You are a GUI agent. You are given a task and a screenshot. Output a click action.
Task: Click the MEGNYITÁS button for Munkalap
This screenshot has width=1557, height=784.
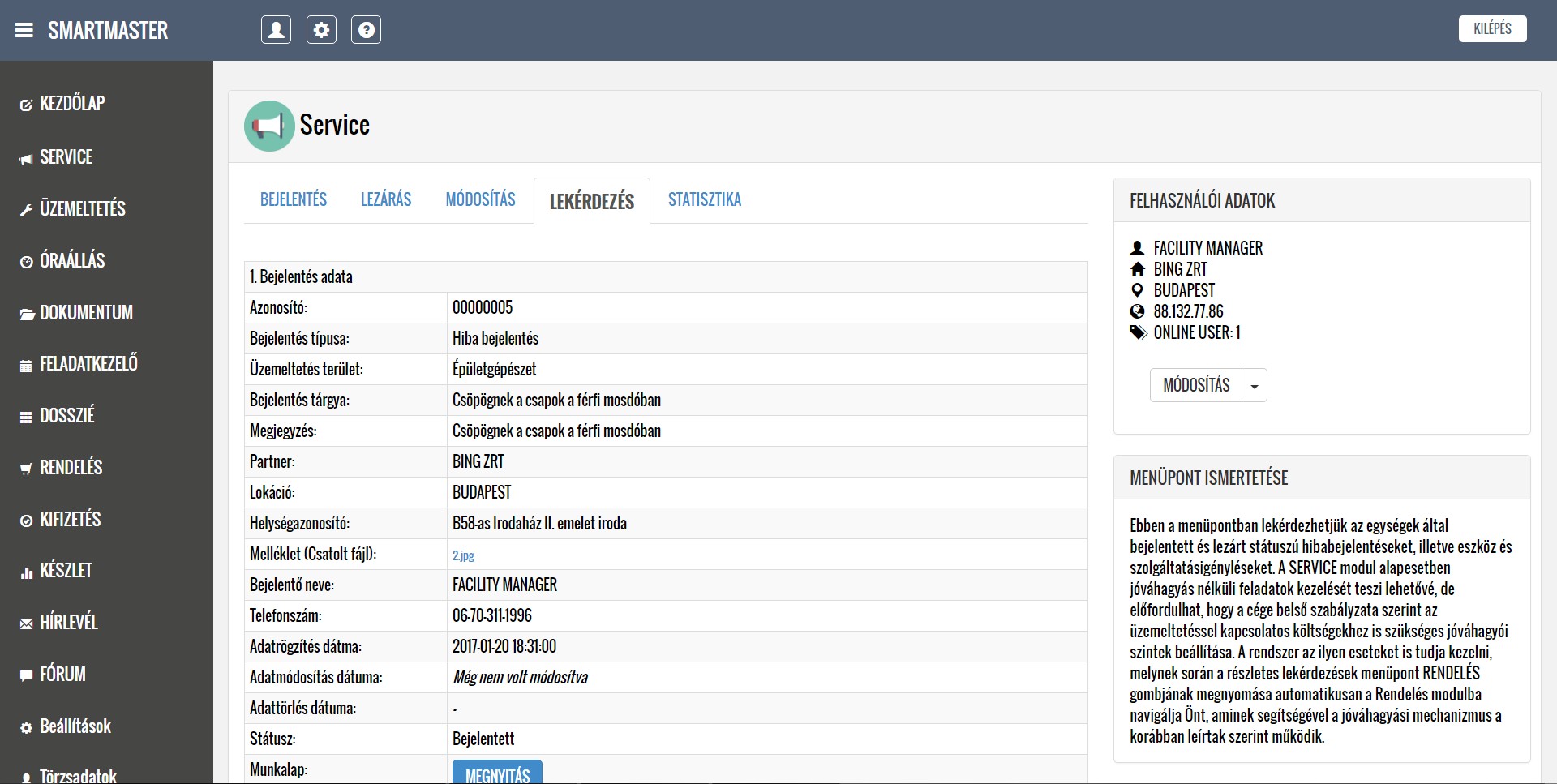pyautogui.click(x=497, y=773)
